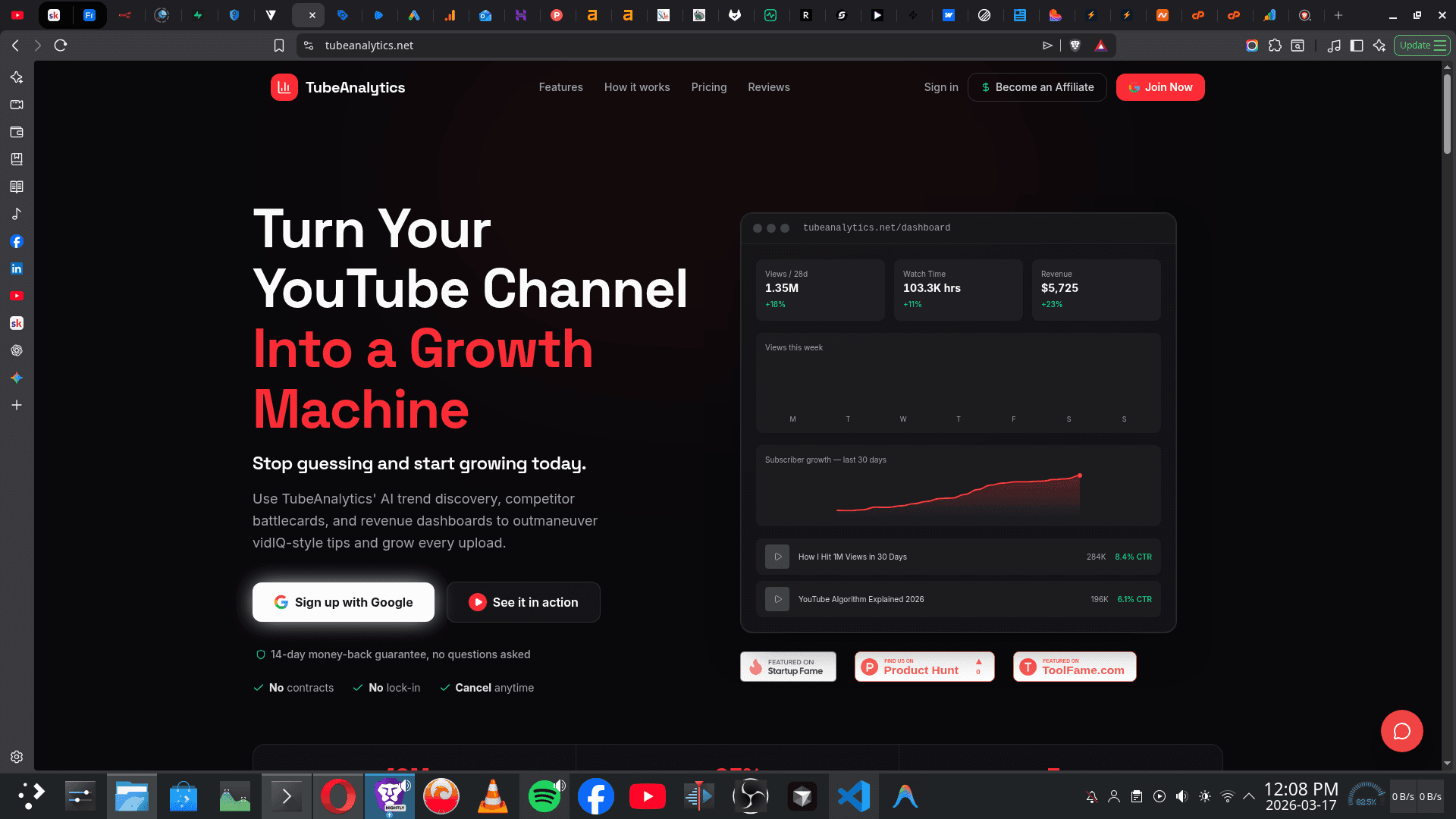Toggle the browser sidebar panel view
Image resolution: width=1456 pixels, height=819 pixels.
(1357, 45)
